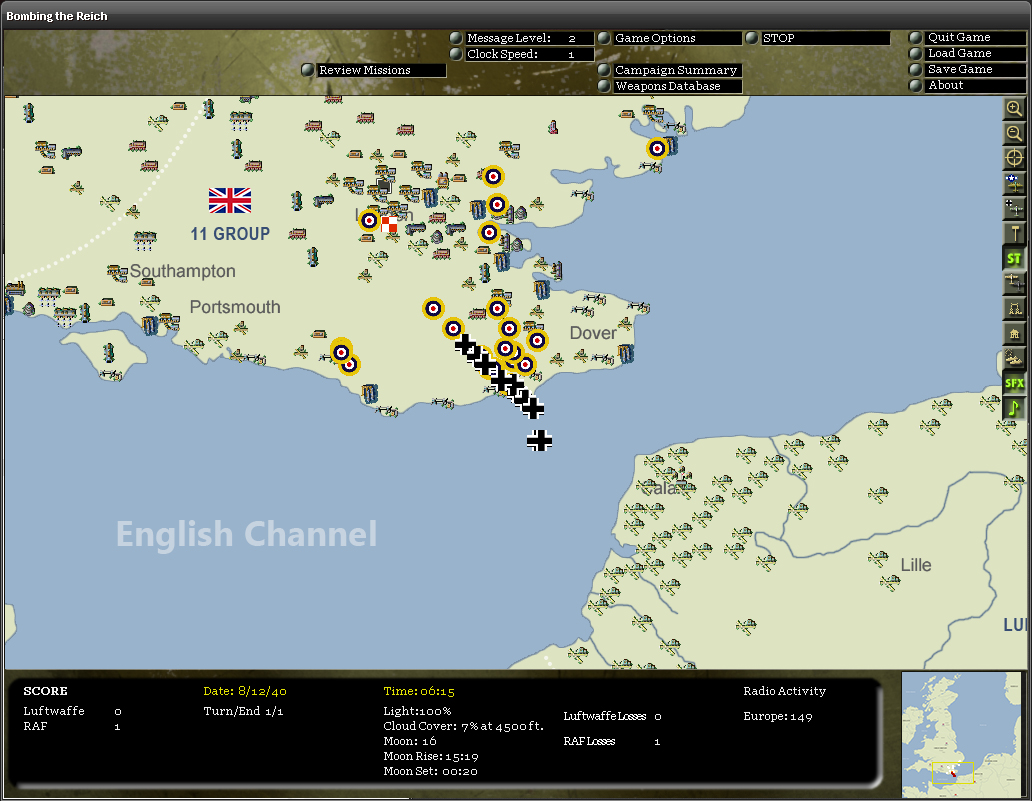Viewport: 1032px width, 801px height.
Task: Click the Turn/End 1/1 text
Action: (x=243, y=711)
